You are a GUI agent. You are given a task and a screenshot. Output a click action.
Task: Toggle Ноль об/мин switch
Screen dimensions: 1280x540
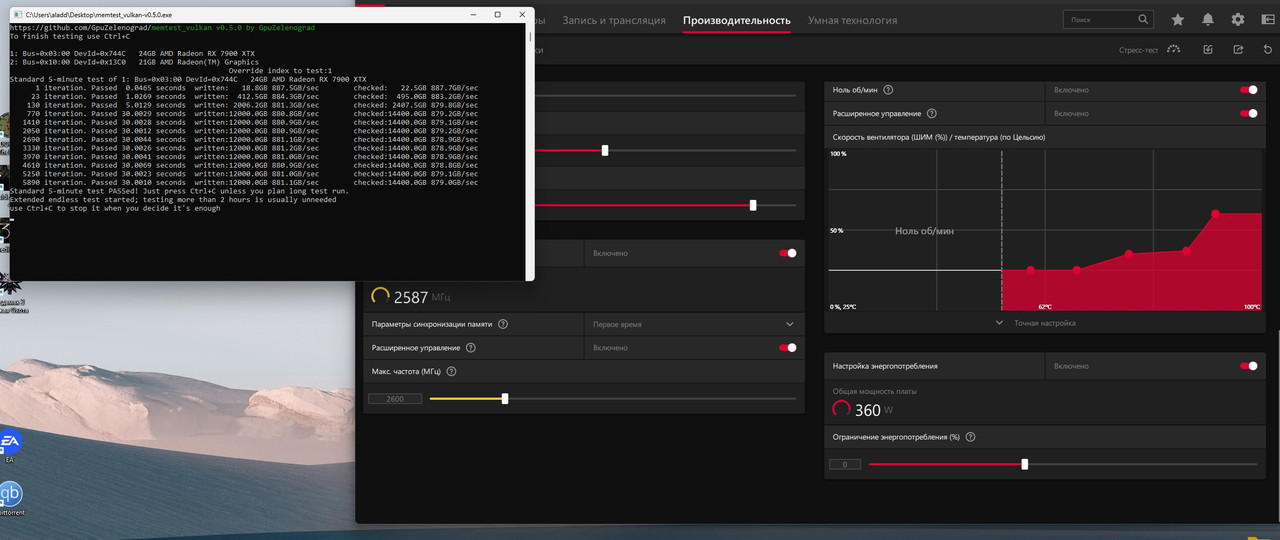pyautogui.click(x=1249, y=90)
